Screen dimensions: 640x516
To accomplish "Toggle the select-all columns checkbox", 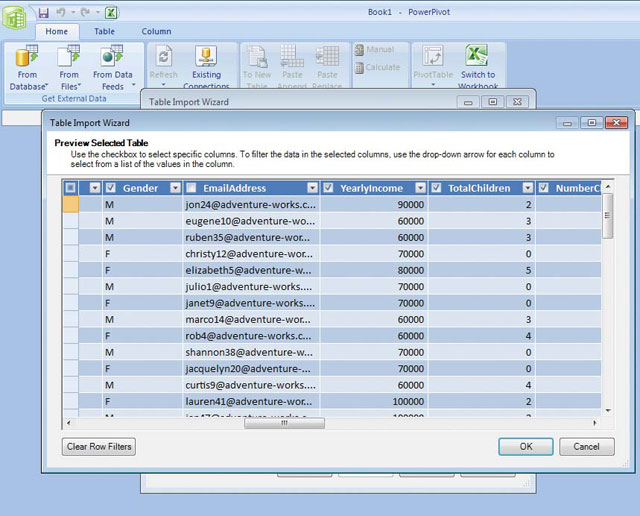I will pos(71,188).
